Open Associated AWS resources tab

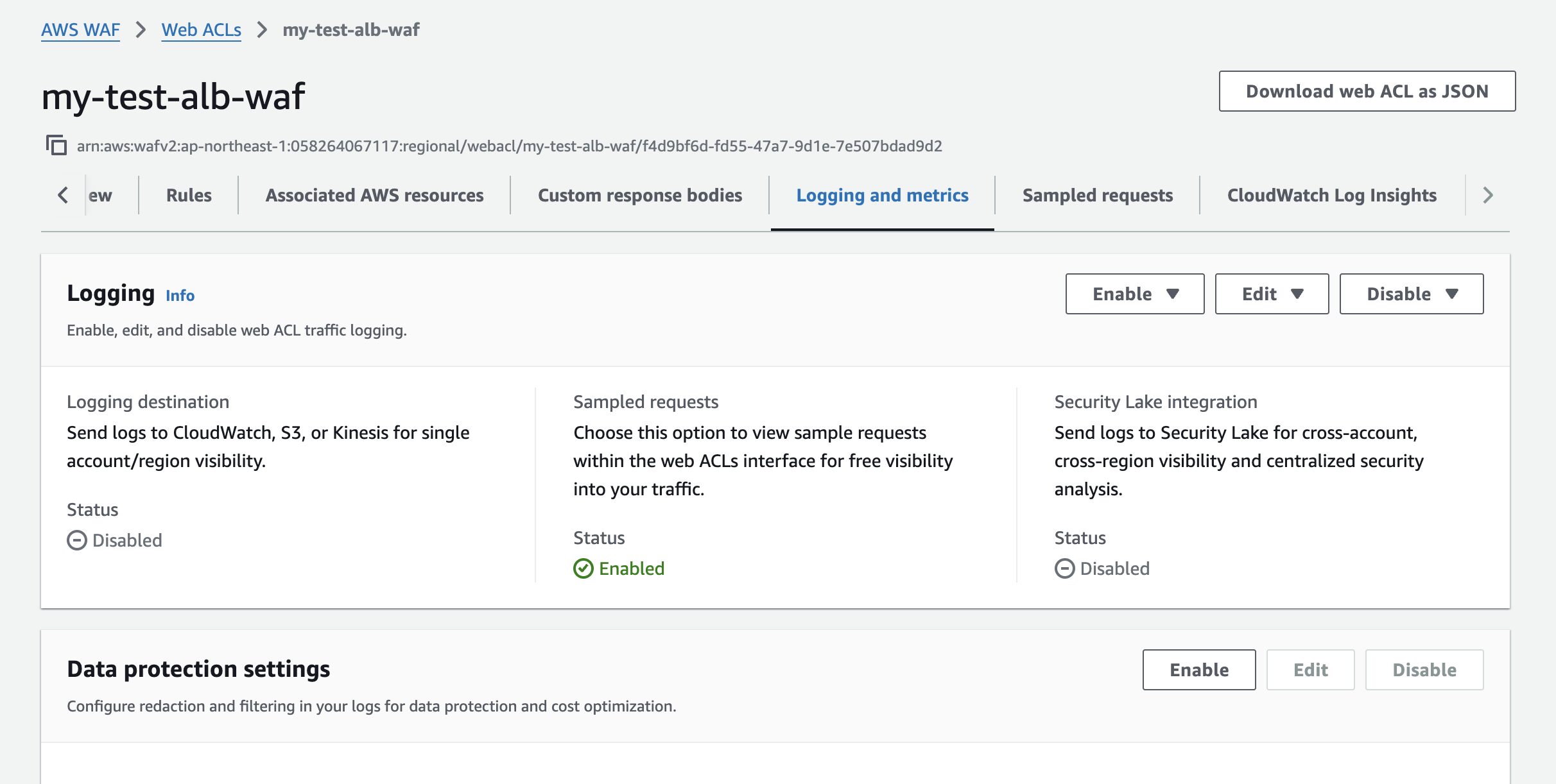point(374,195)
